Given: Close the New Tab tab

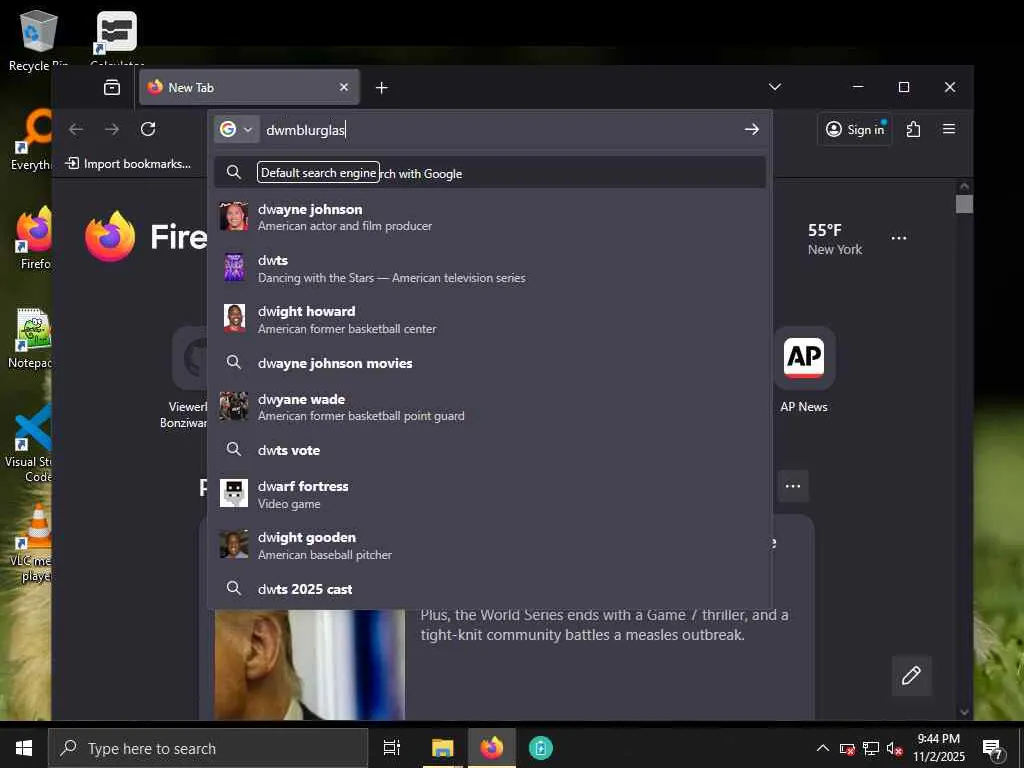Looking at the screenshot, I should pyautogui.click(x=344, y=88).
